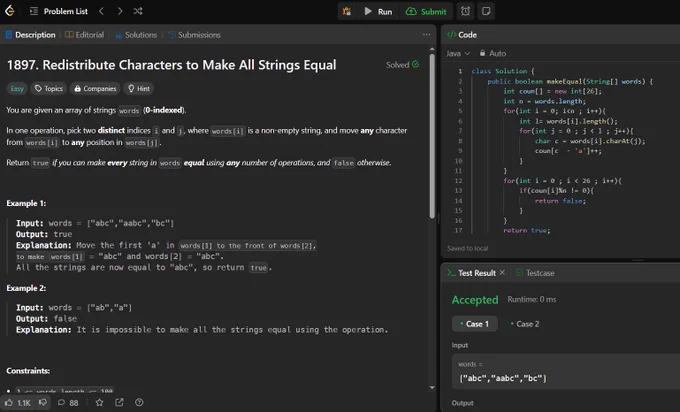Show the Topics tag
Image resolution: width=680 pixels, height=412 pixels.
click(x=49, y=88)
